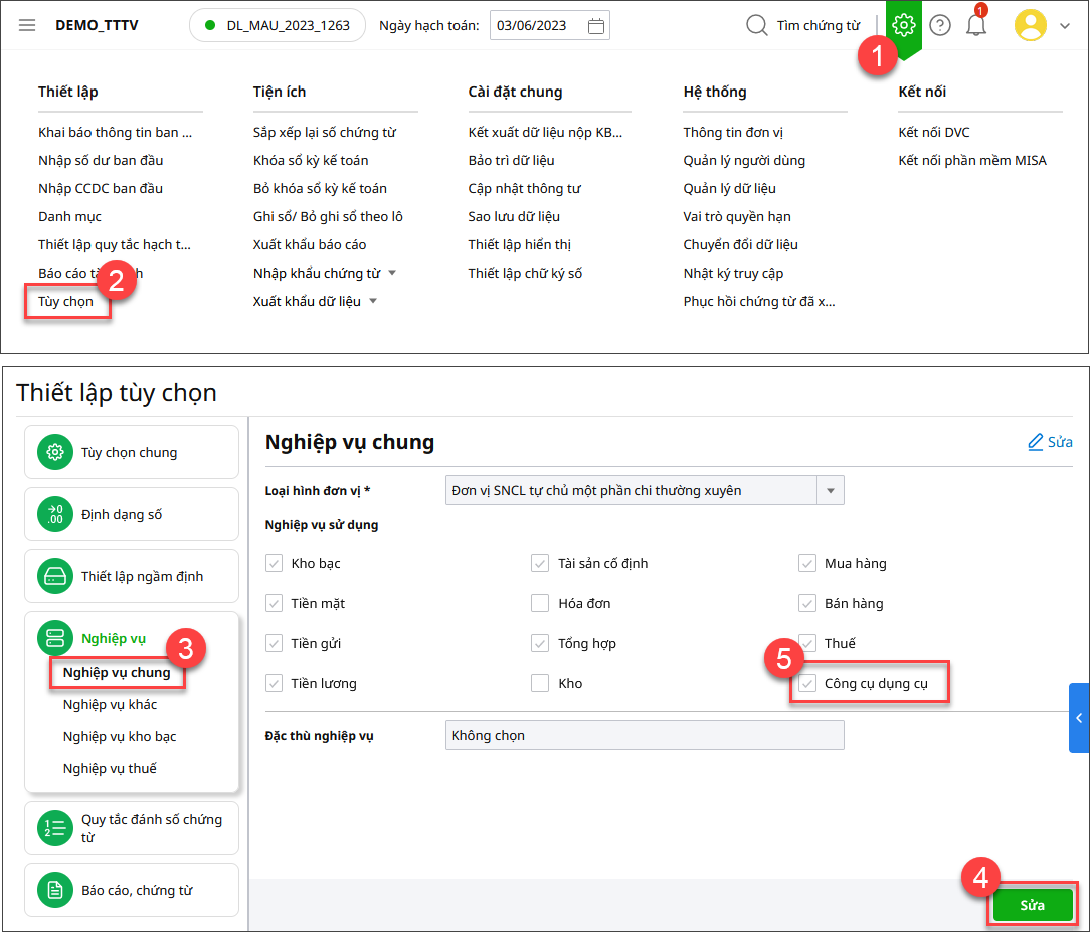This screenshot has width=1090, height=932.
Task: Click the Quy tắc đánh số chứng từ icon
Action: pos(55,828)
